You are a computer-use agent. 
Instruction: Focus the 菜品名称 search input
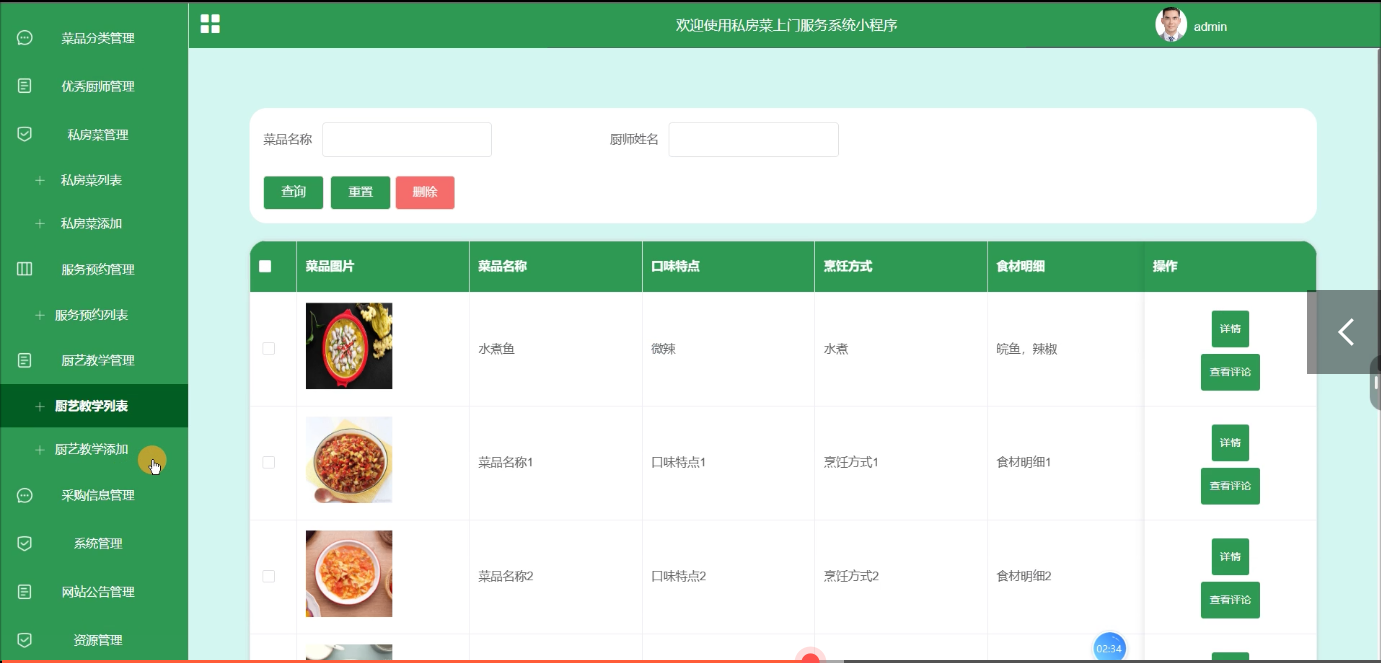(x=407, y=139)
